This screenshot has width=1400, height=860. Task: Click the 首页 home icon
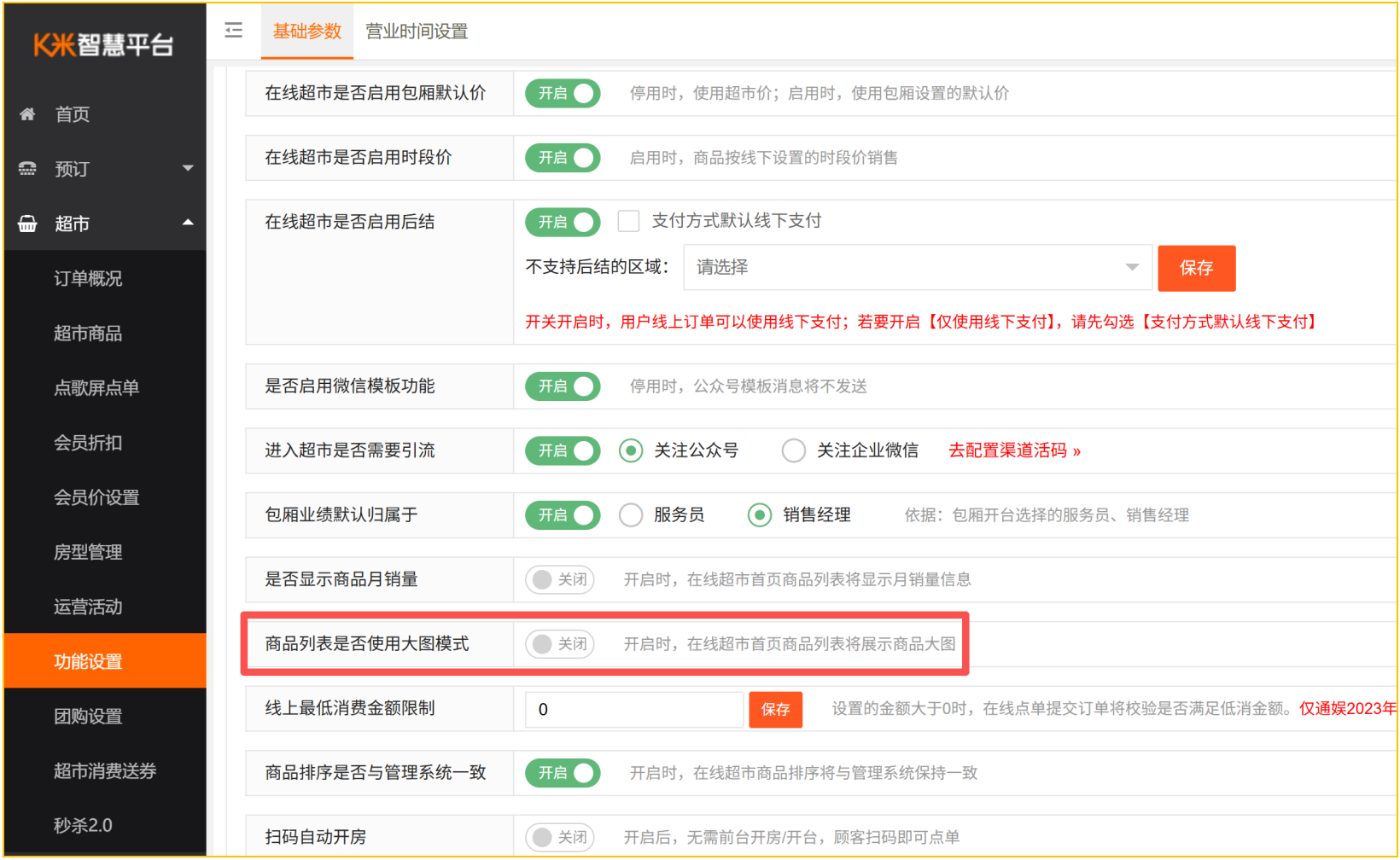pos(26,113)
